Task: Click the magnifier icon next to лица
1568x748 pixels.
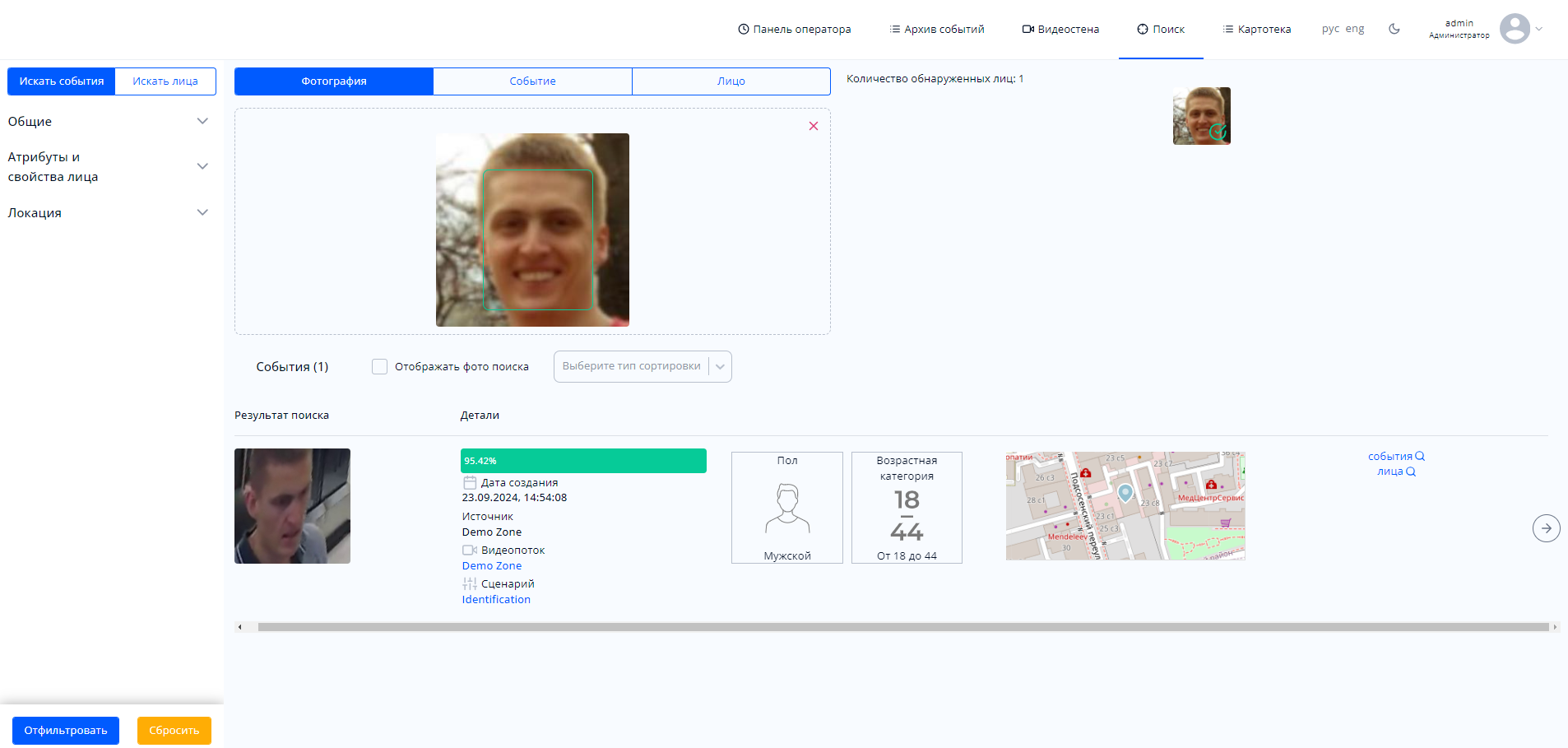Action: 1411,472
